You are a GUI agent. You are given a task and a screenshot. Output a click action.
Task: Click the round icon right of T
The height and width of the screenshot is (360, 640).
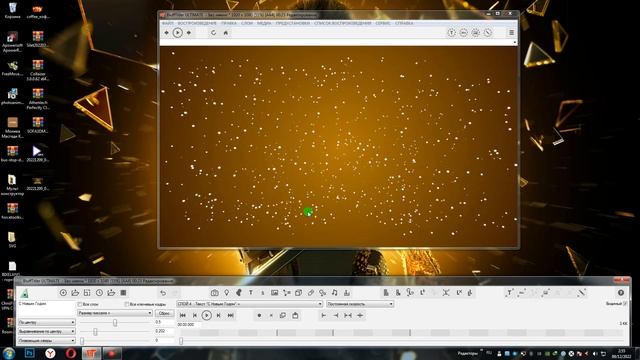(464, 33)
